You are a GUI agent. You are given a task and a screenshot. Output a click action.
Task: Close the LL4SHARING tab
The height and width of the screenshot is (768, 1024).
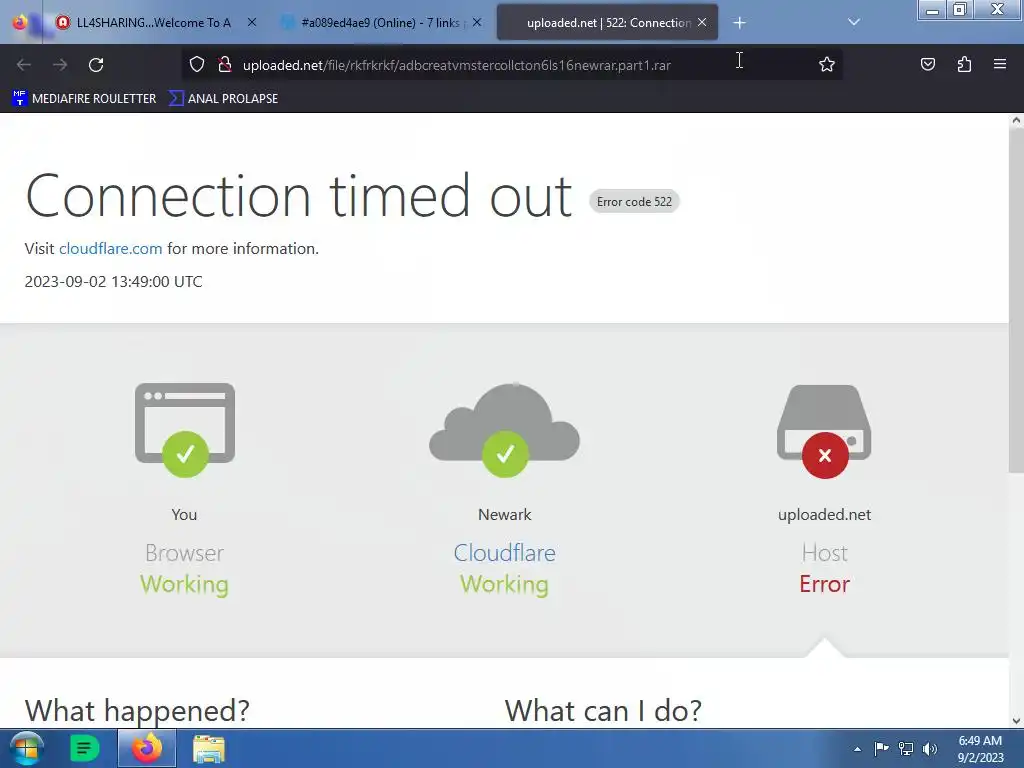click(252, 22)
